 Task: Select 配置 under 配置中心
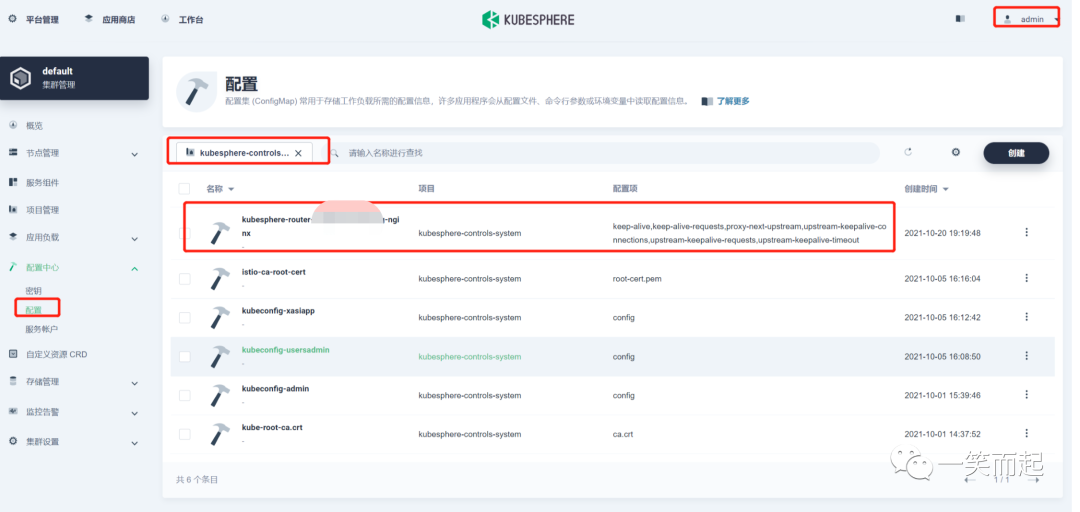tap(34, 310)
